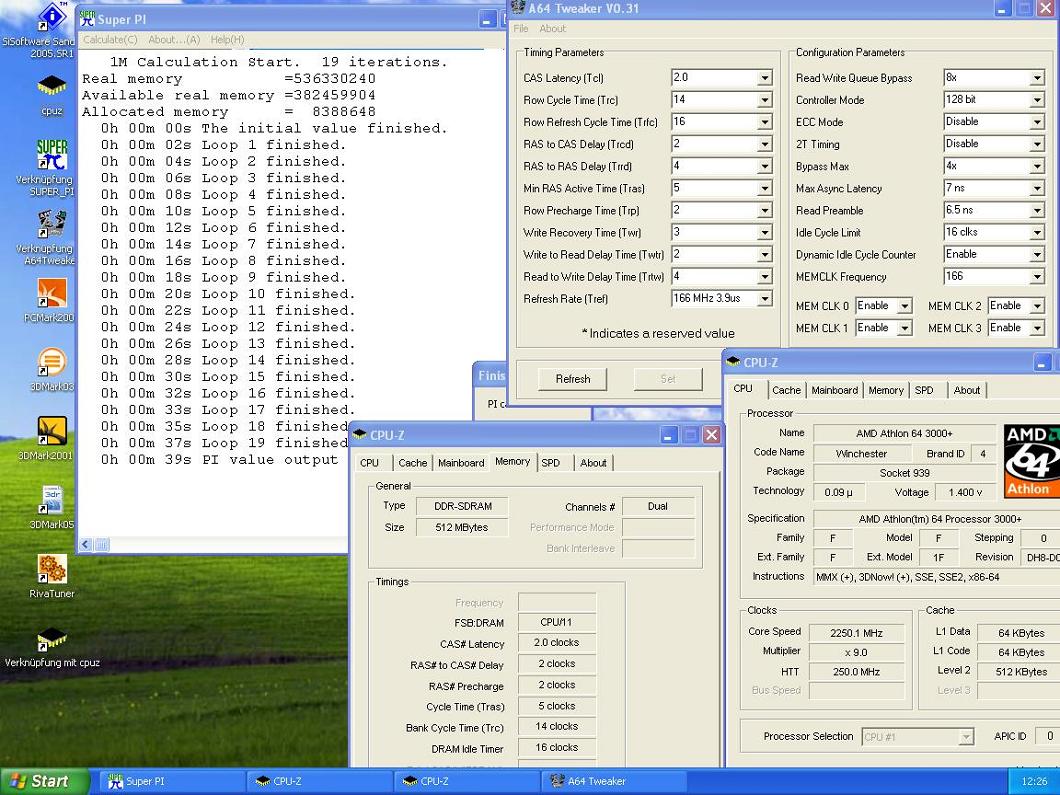
Task: Open the 3DMark03 desktop icon
Action: tap(51, 363)
